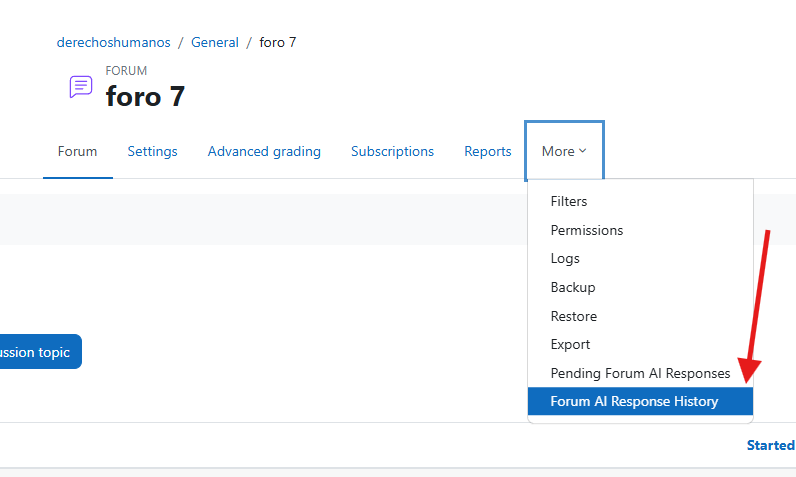Open Permissions from the dropdown

tap(586, 230)
